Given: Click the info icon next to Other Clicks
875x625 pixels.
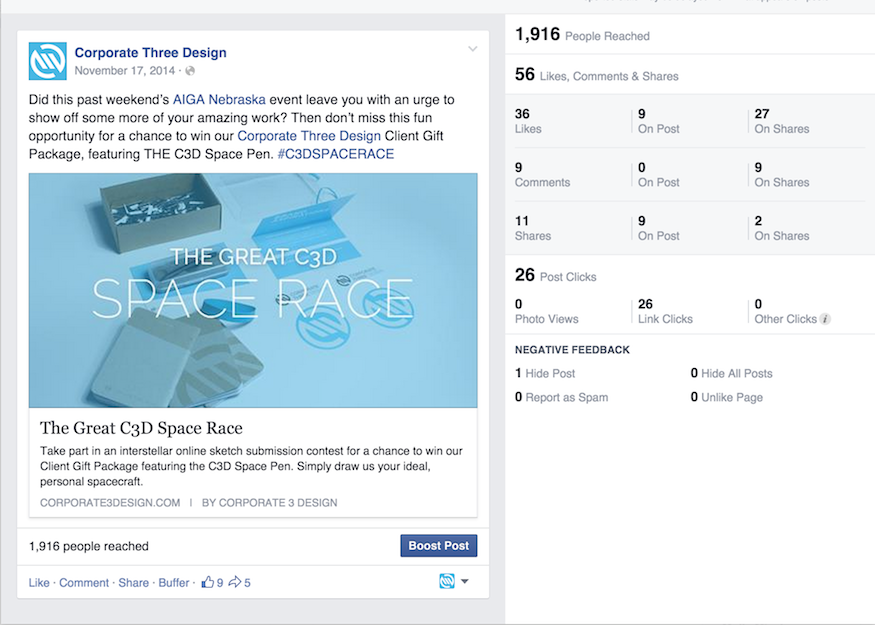Looking at the screenshot, I should click(825, 319).
